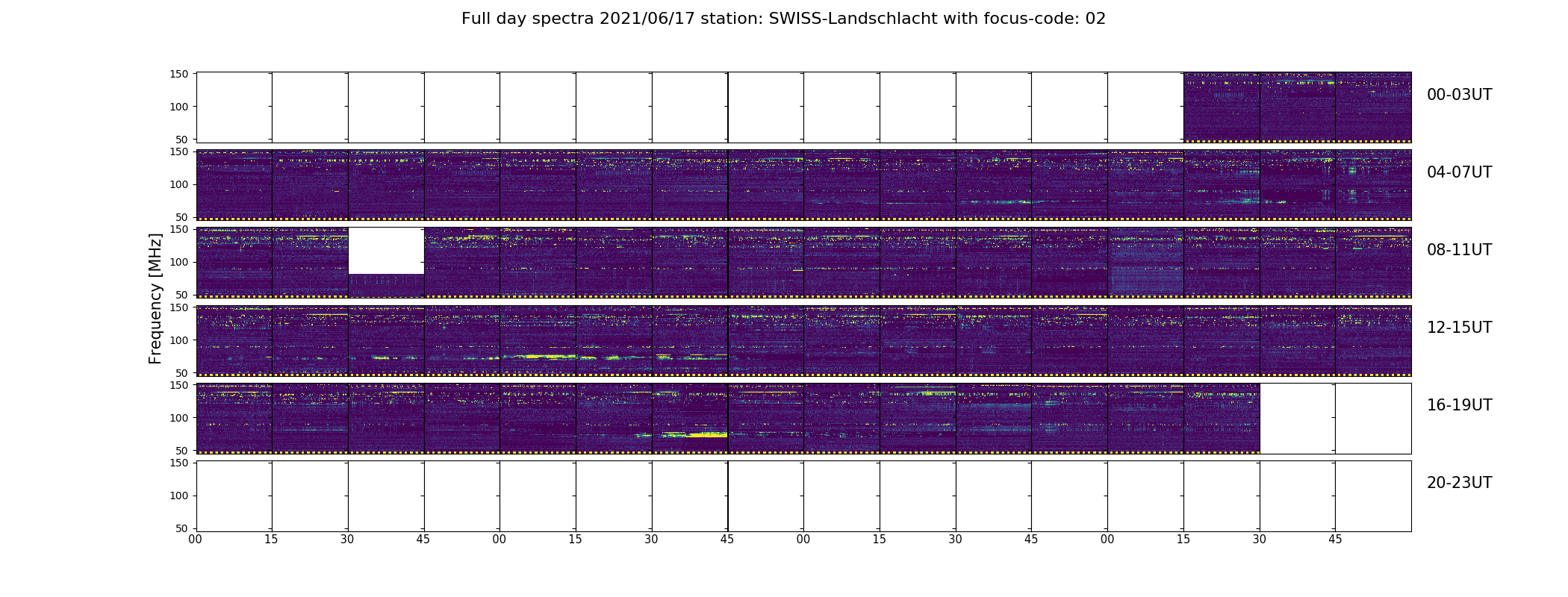The image size is (1568, 597).
Task: Click the "100" tick of the 16-19UT row
Action: pos(180,417)
